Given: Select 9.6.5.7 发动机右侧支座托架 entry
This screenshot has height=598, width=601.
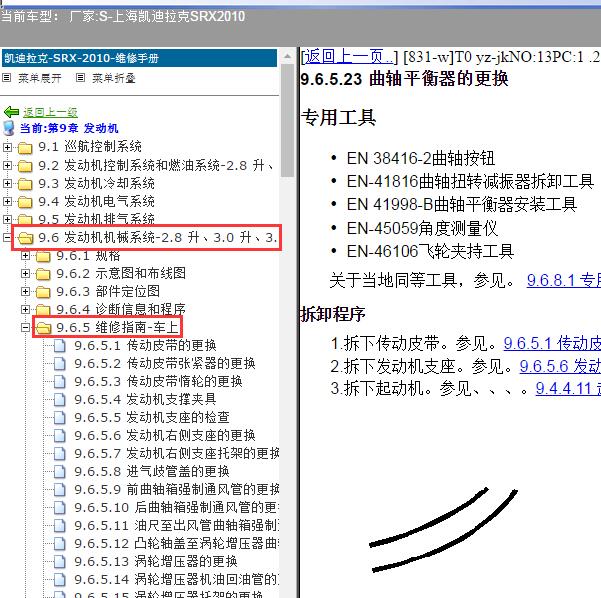Looking at the screenshot, I should 177,453.
